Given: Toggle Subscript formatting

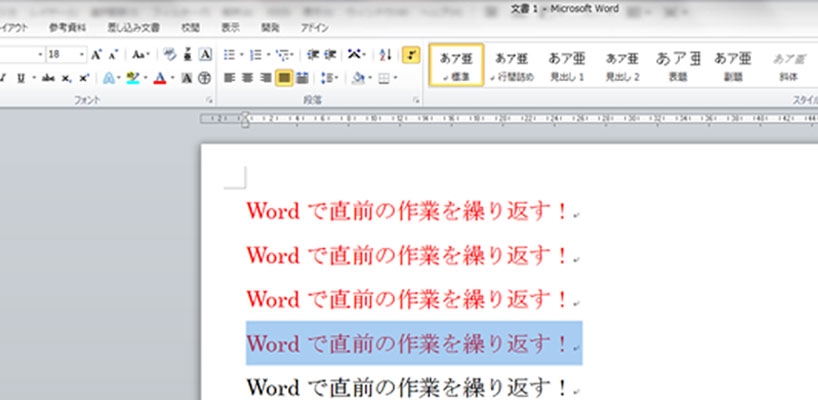Looking at the screenshot, I should tap(66, 78).
